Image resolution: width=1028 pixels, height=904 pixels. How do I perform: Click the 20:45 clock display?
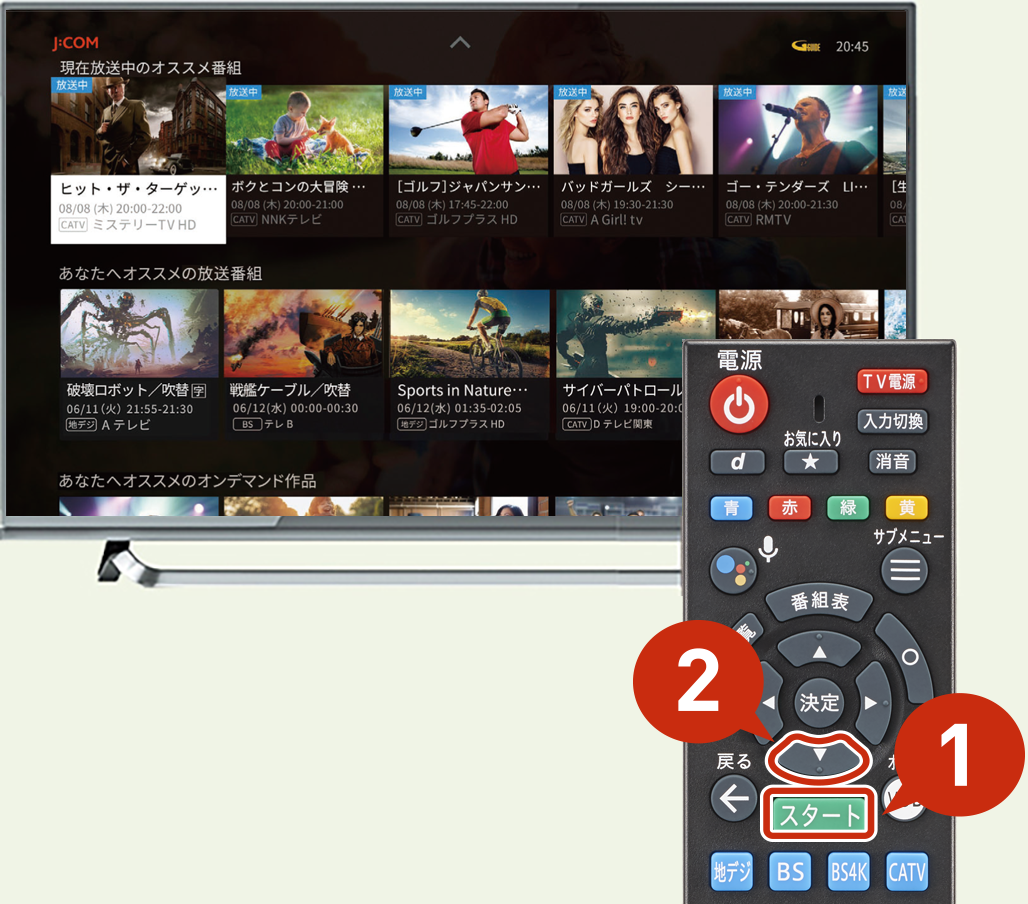852,47
